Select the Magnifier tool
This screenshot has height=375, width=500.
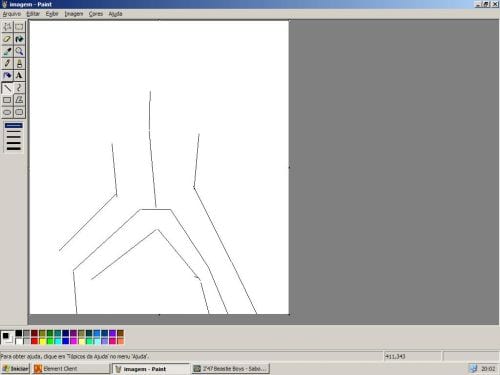pos(19,51)
